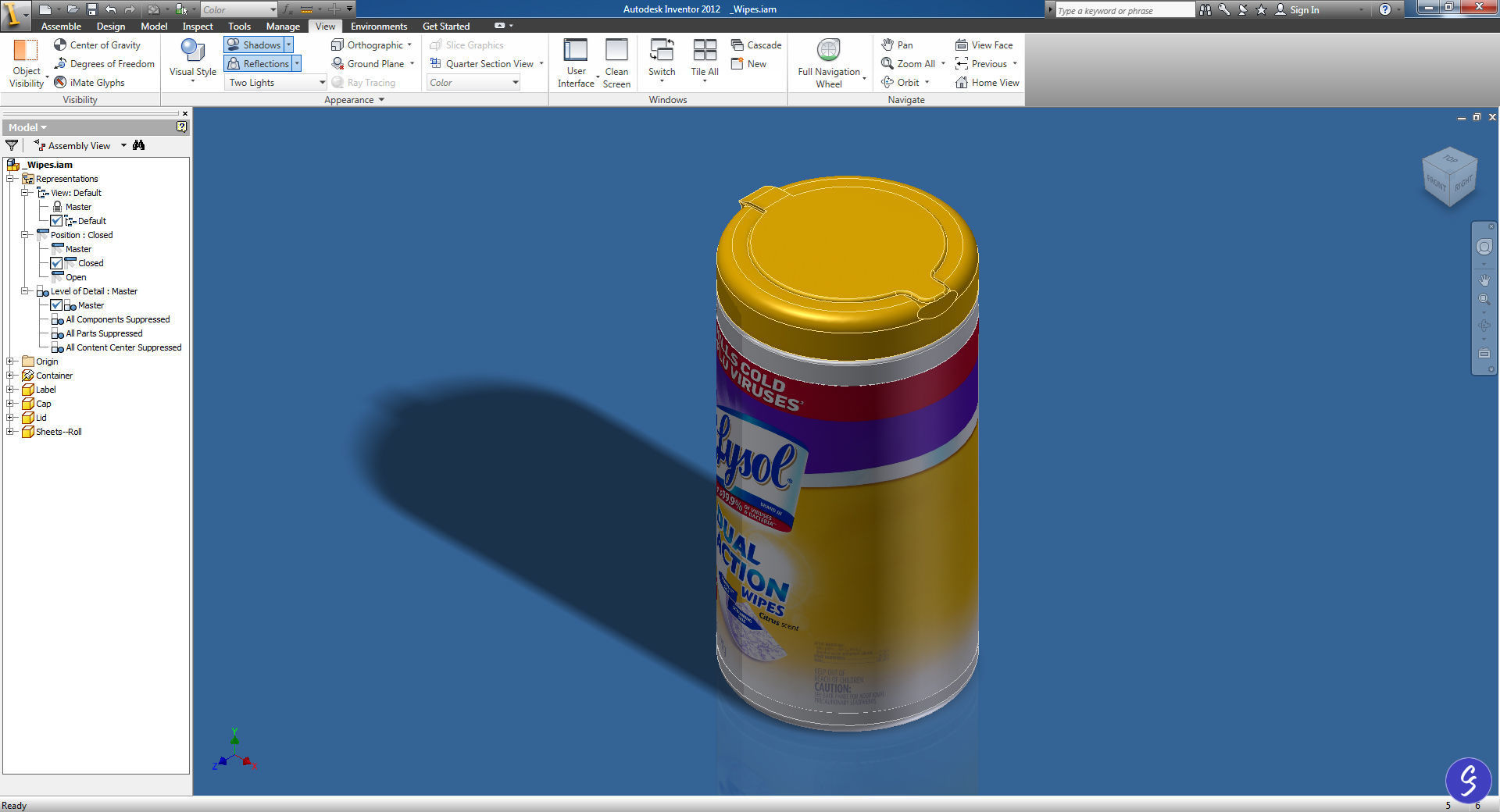Viewport: 1500px width, 812px height.
Task: Click the ViewCube to reorient view
Action: pos(1449,177)
